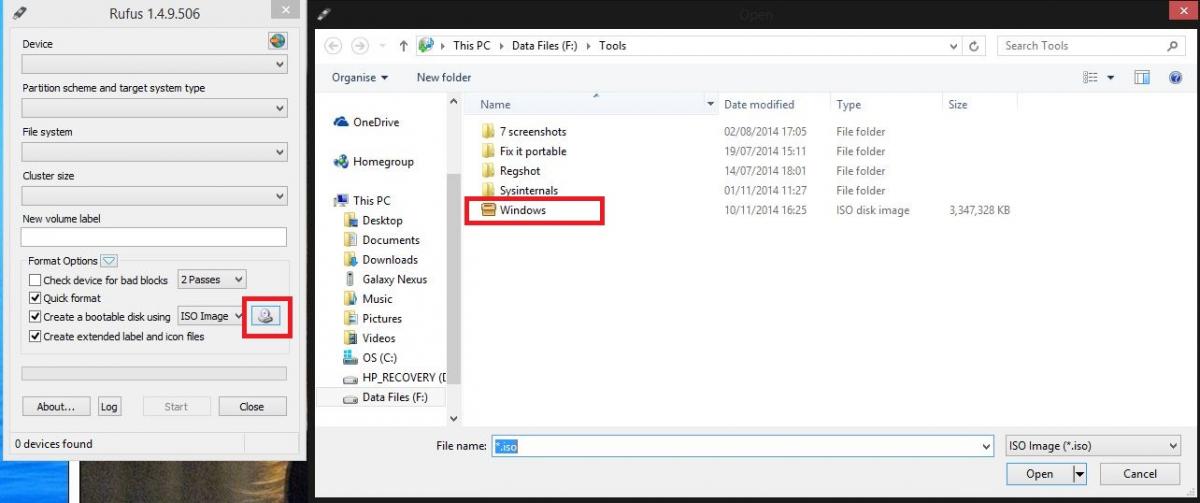
Task: Open Pictures in the sidebar
Action: click(x=372, y=319)
